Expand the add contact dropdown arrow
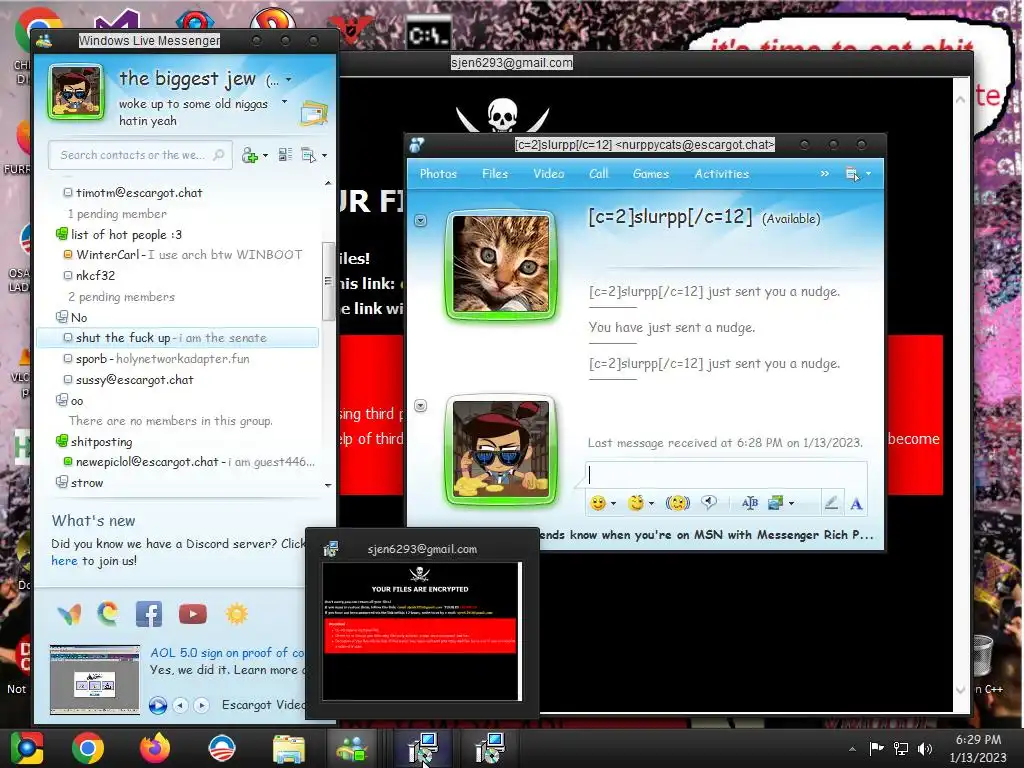The width and height of the screenshot is (1024, 768). (x=265, y=155)
